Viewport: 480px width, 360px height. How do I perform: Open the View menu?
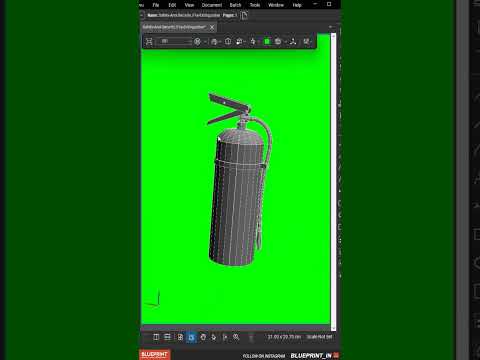click(189, 5)
